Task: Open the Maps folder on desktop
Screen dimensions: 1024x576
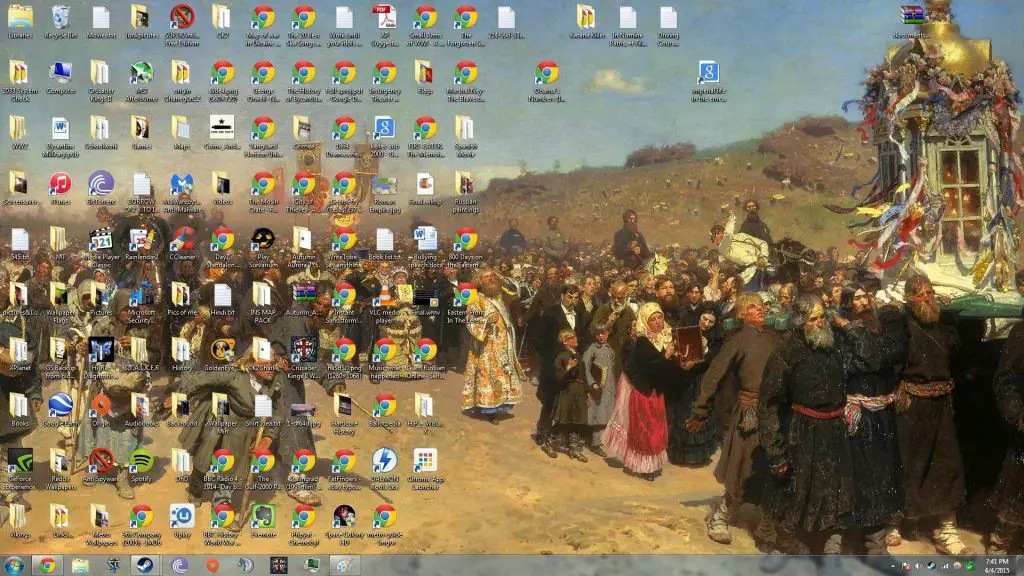Action: coord(182,133)
